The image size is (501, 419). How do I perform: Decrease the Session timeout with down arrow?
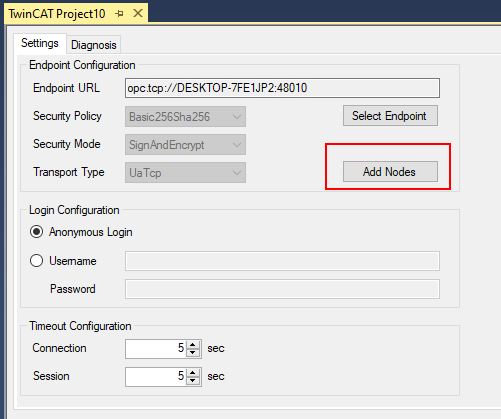point(193,381)
